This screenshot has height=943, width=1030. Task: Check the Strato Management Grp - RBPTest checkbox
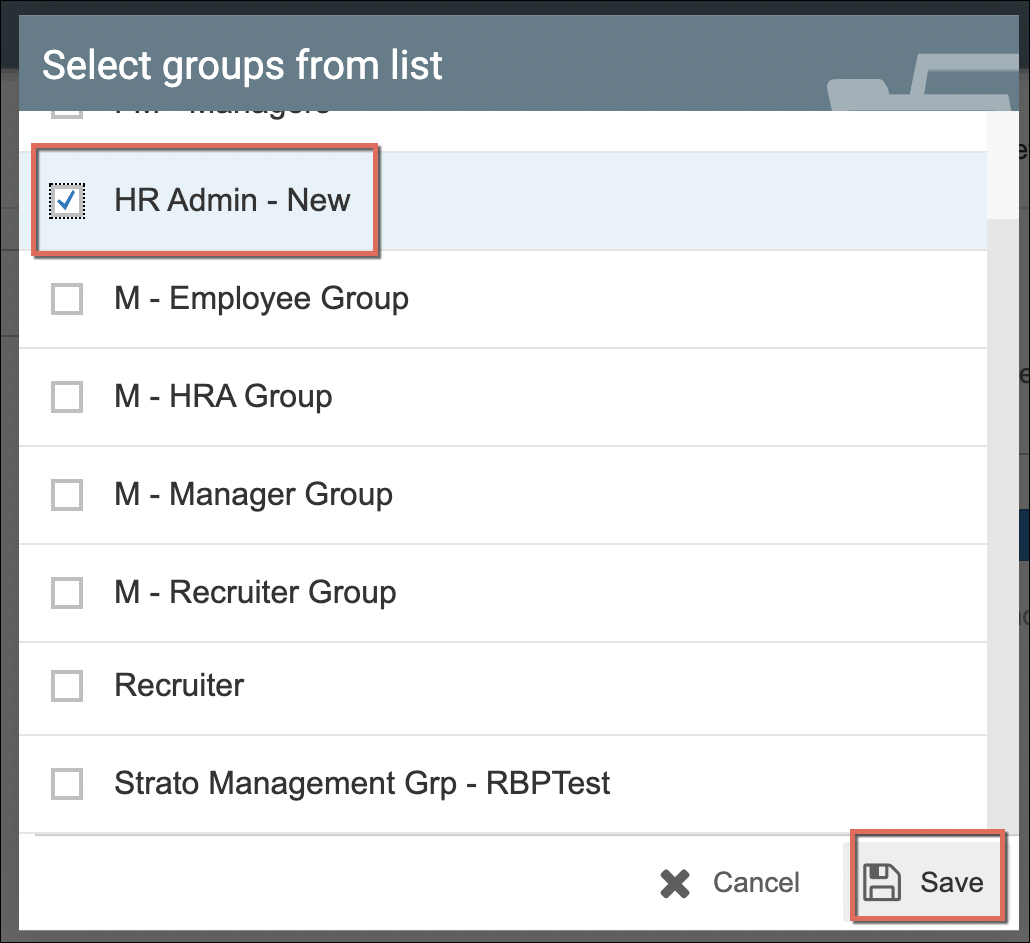[67, 784]
